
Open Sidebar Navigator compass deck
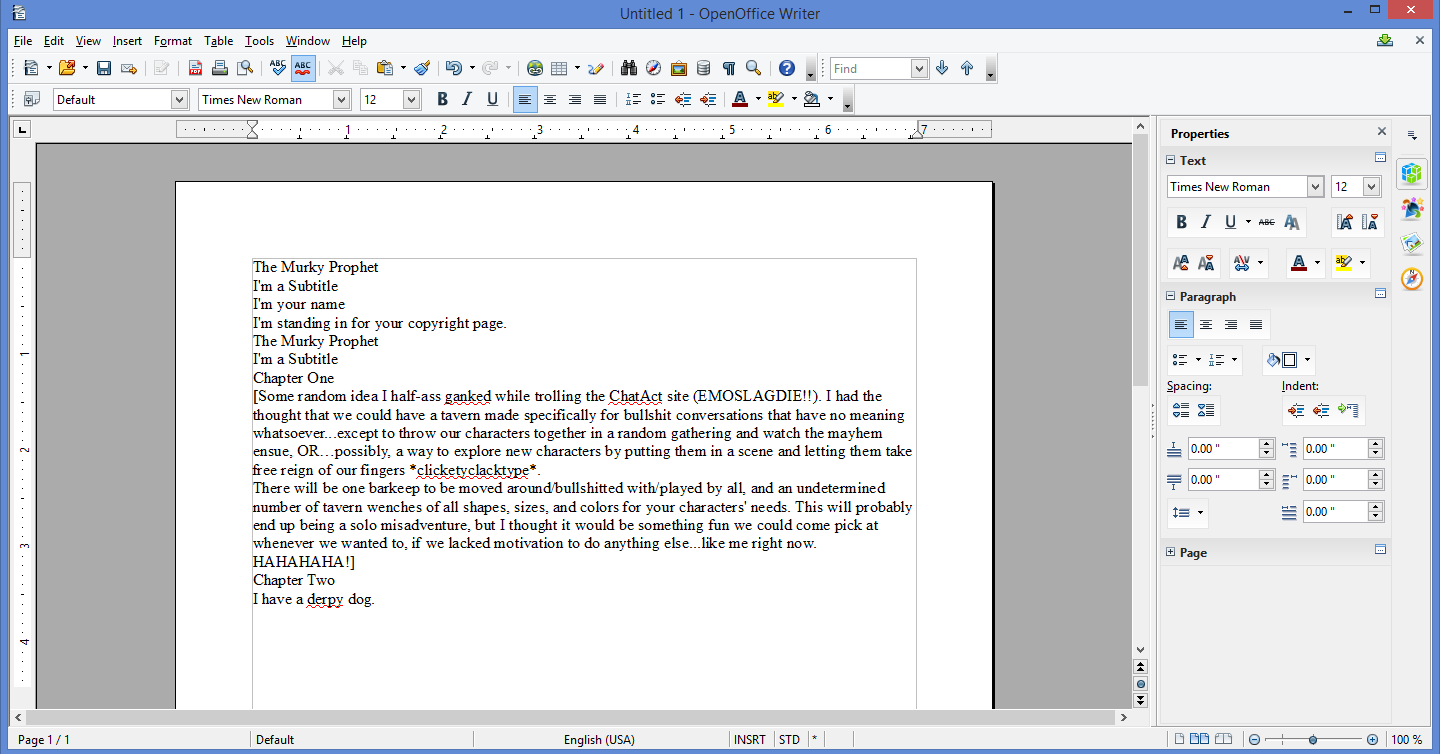pyautogui.click(x=1412, y=278)
